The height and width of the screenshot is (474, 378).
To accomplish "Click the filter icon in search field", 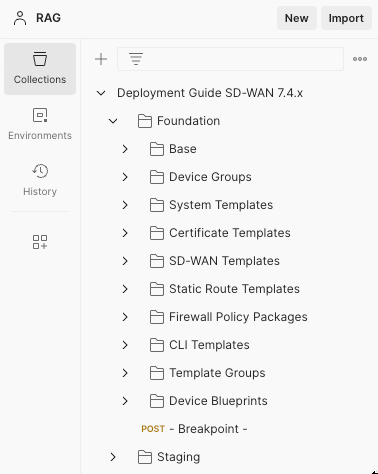I will point(136,59).
